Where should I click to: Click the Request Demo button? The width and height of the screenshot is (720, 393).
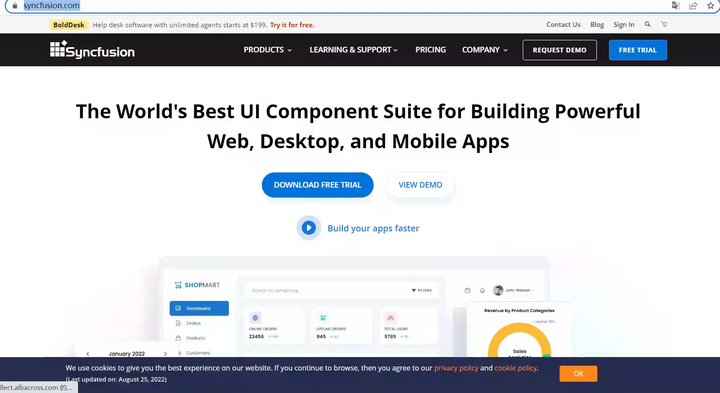tap(559, 50)
